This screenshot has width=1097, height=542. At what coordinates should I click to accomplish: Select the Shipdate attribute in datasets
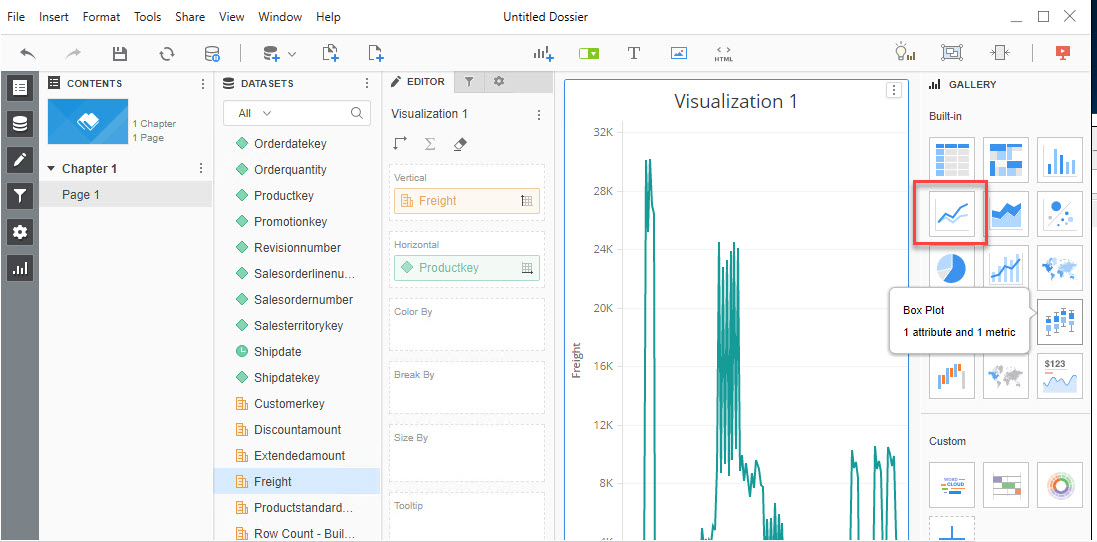(x=277, y=352)
